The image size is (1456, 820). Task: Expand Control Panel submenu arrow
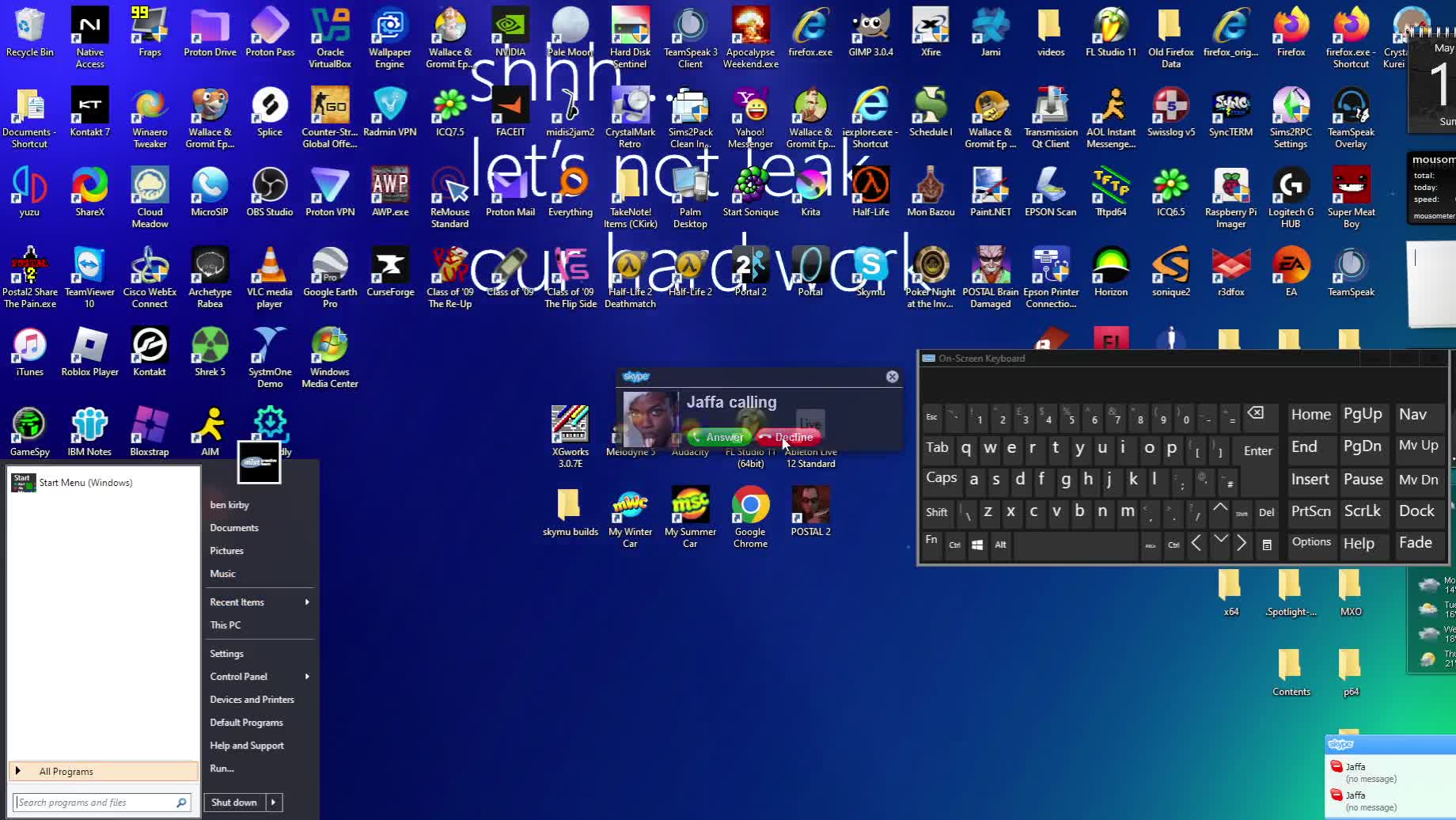pyautogui.click(x=307, y=677)
